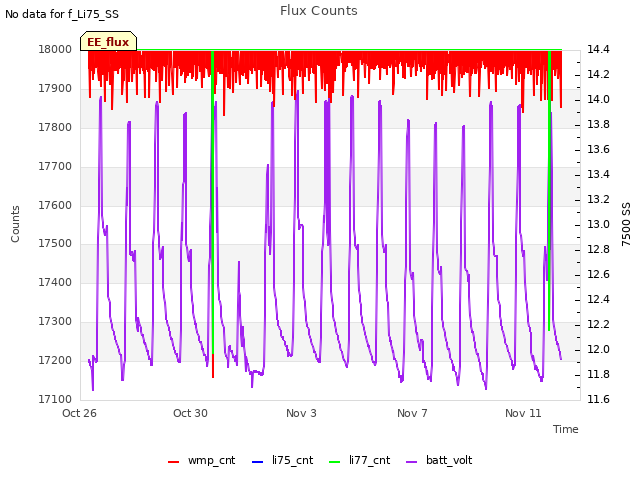Click the 11.8 right-axis tick label
Viewport: 640px width, 480px height.
click(598, 375)
